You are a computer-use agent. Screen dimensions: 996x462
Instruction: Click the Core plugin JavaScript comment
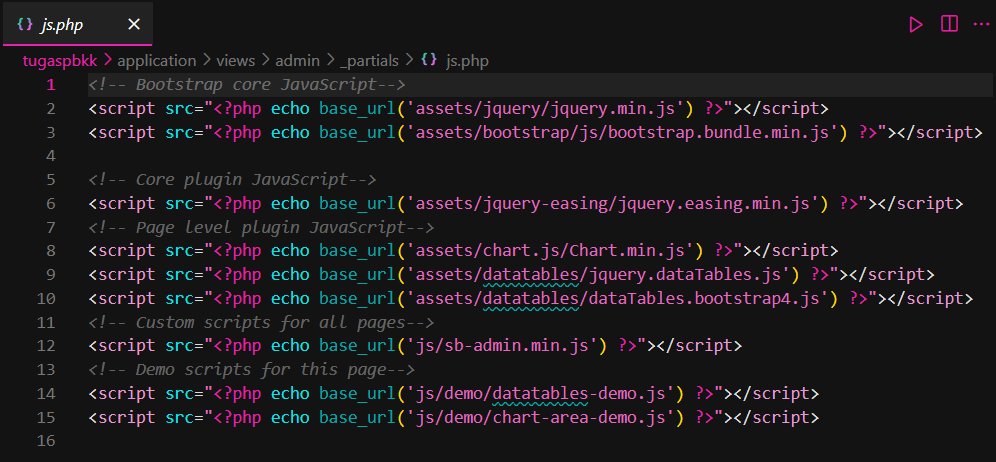232,180
